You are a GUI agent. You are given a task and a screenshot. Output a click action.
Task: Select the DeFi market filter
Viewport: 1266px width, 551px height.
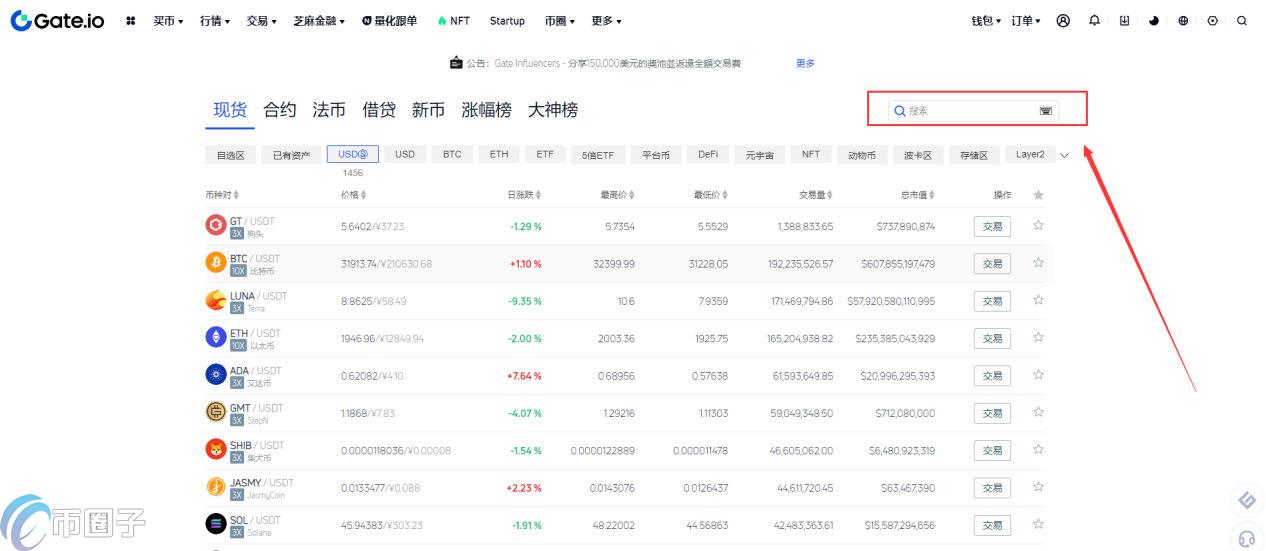point(708,155)
